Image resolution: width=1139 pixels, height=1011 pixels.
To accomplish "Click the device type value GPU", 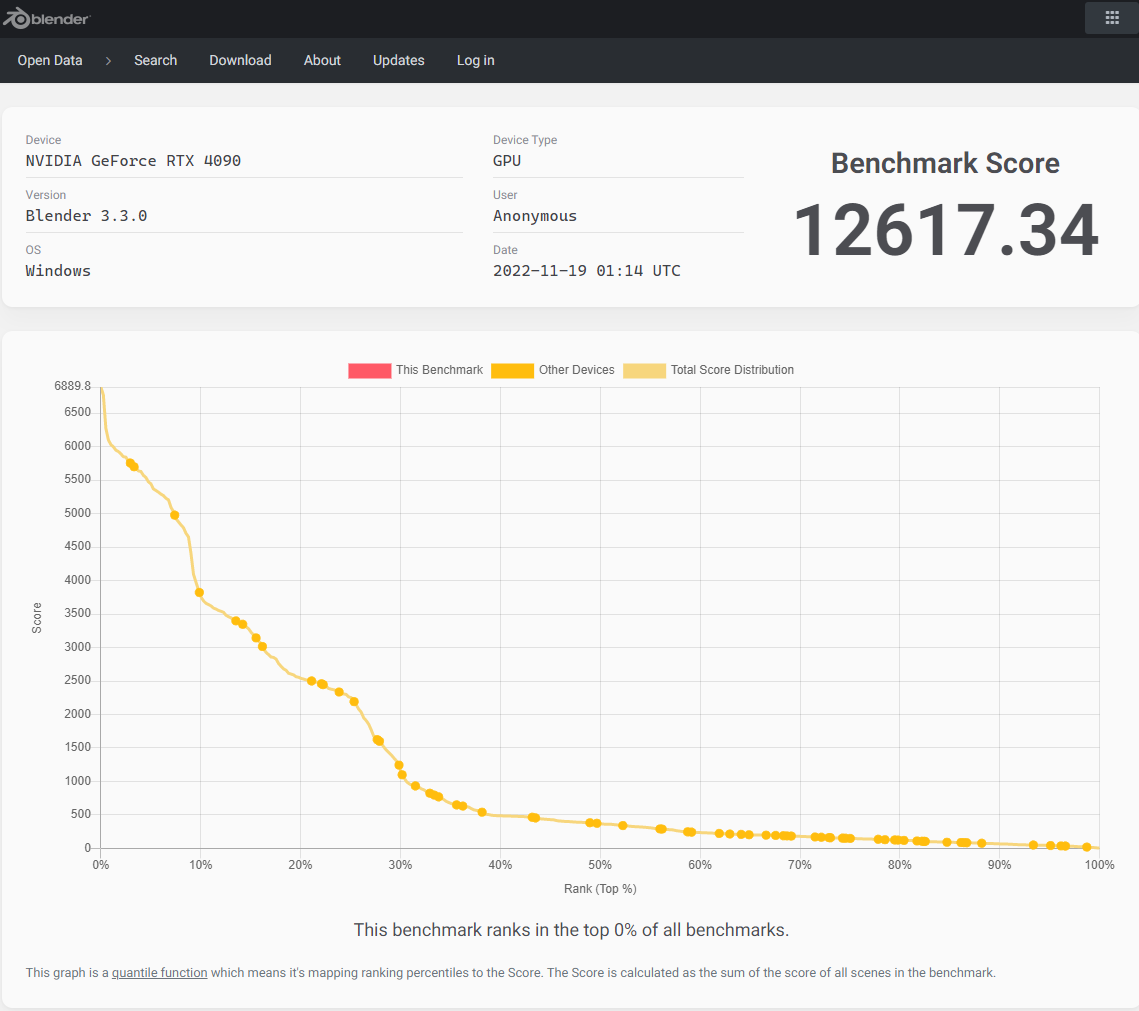I will coord(507,161).
